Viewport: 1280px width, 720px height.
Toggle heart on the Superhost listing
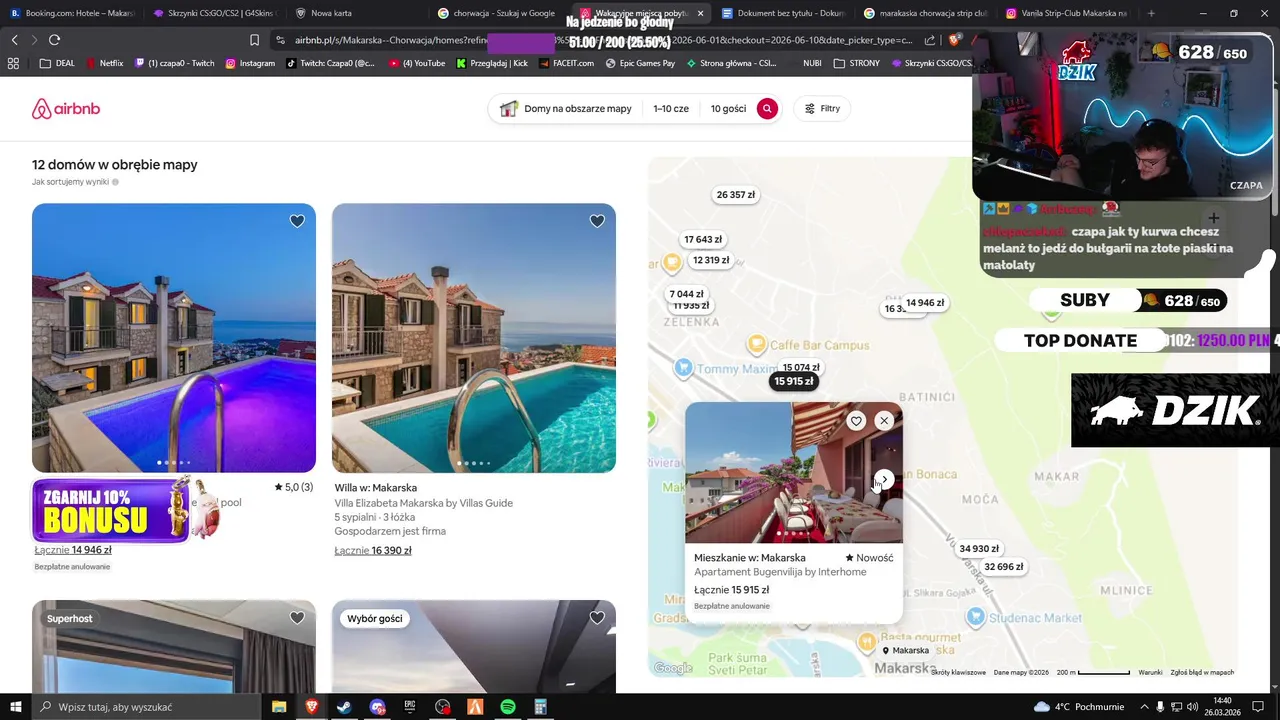point(297,618)
